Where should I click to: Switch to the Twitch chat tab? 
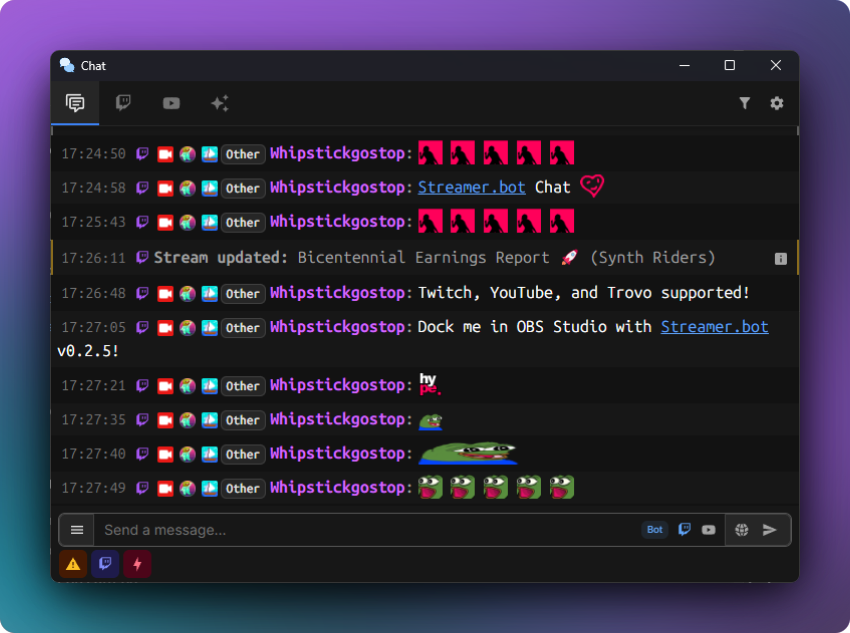[x=123, y=103]
